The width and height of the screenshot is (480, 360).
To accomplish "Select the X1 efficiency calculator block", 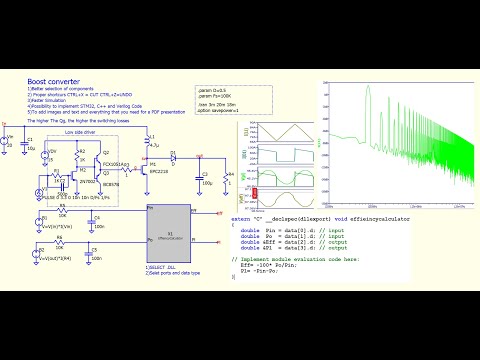I will (169, 233).
